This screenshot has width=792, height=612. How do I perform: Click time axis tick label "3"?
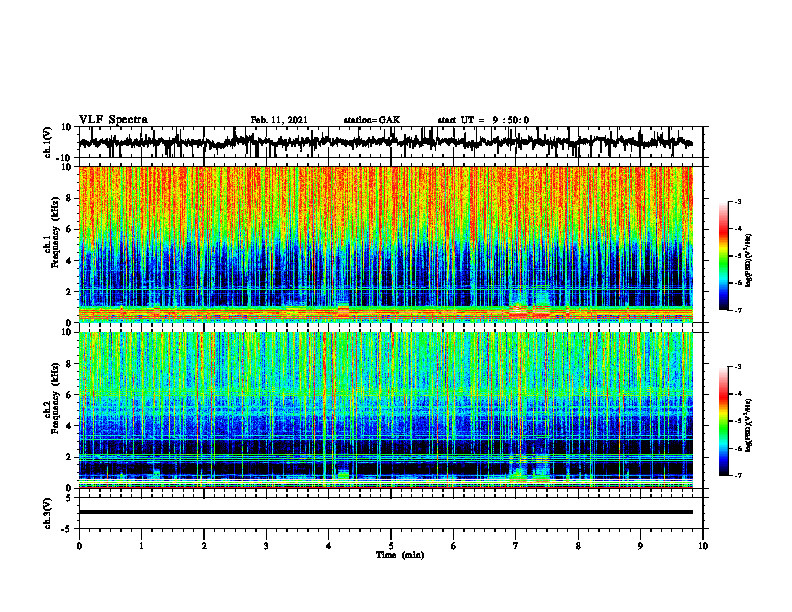[266, 546]
